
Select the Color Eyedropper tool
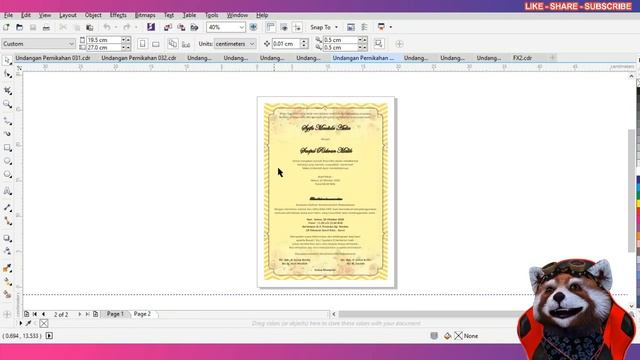7,268
